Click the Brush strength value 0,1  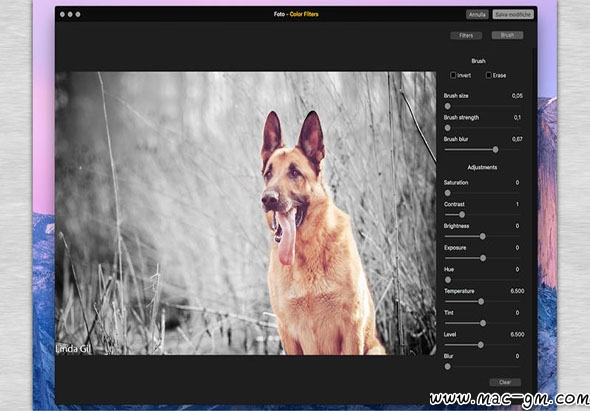(517, 118)
